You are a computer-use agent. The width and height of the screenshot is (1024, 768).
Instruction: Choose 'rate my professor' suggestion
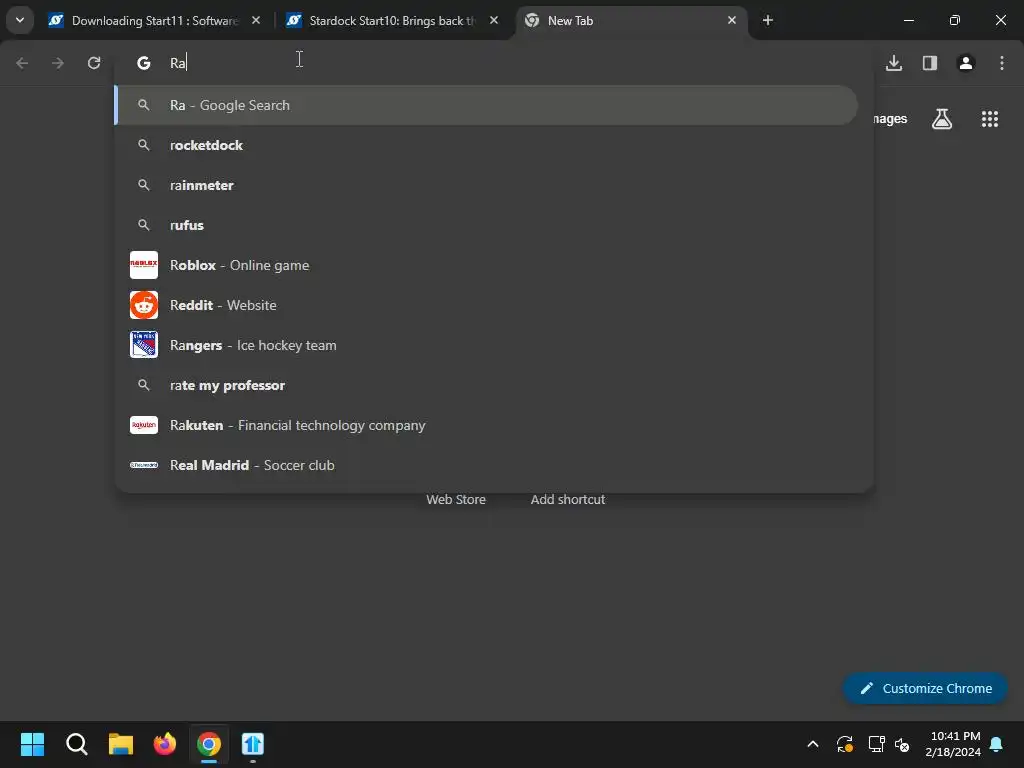486,385
